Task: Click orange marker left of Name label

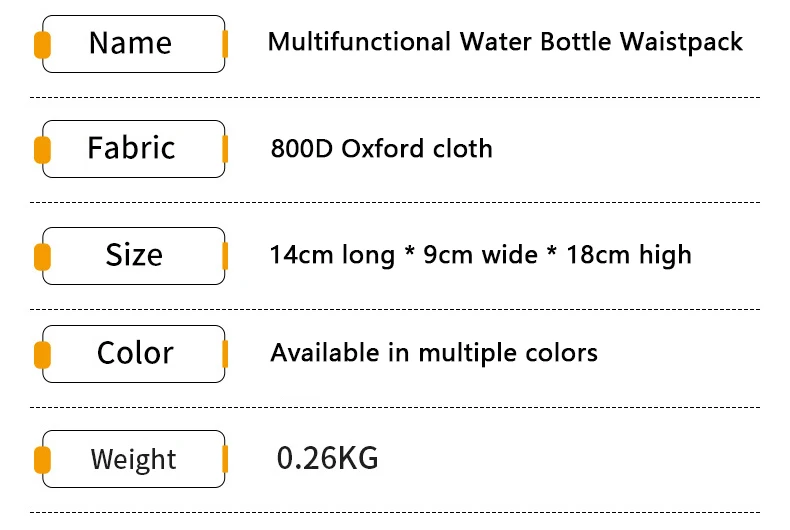Action: pos(42,45)
